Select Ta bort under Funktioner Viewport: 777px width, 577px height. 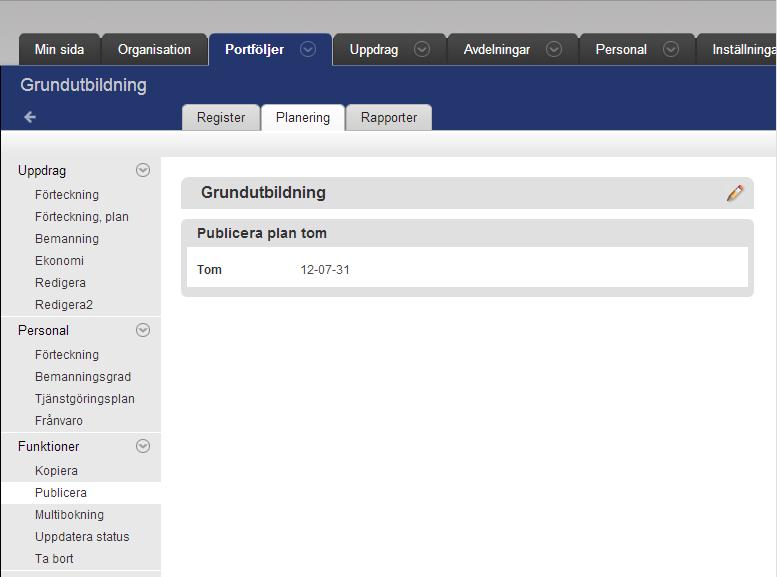point(54,559)
